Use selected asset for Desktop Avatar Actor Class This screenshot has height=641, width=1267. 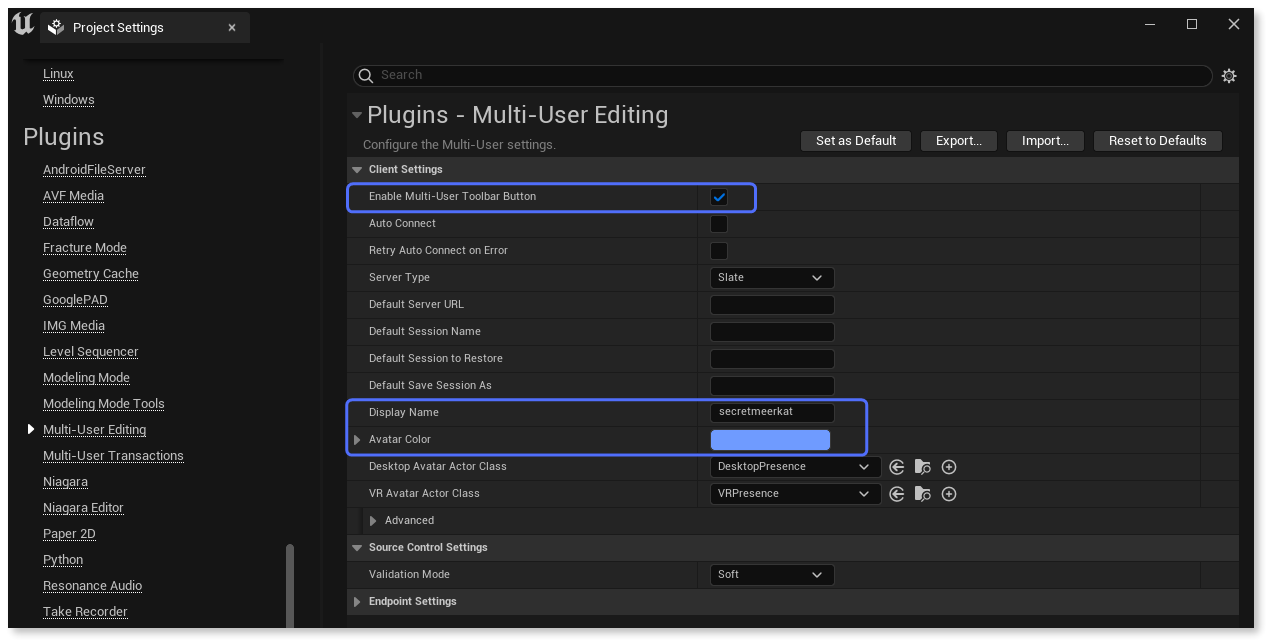click(x=896, y=466)
